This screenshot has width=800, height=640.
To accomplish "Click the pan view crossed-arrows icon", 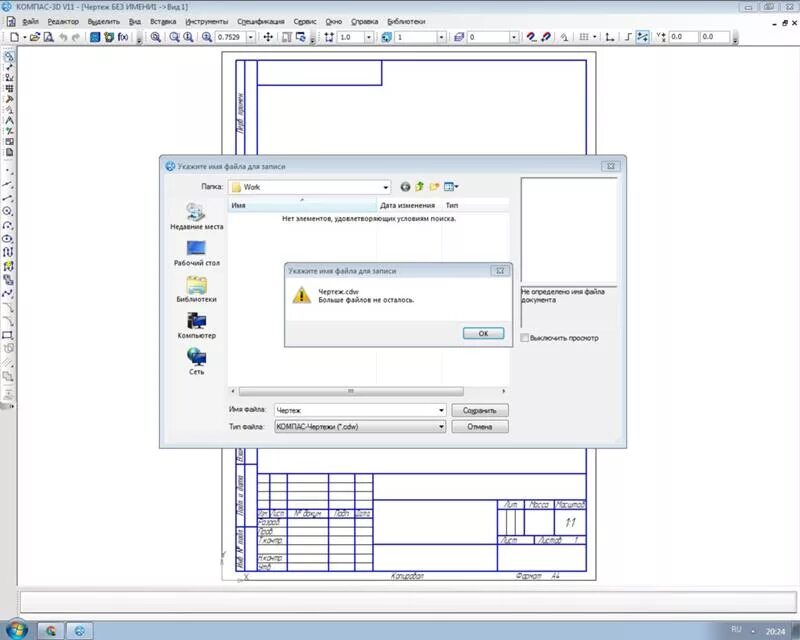I will pyautogui.click(x=268, y=37).
